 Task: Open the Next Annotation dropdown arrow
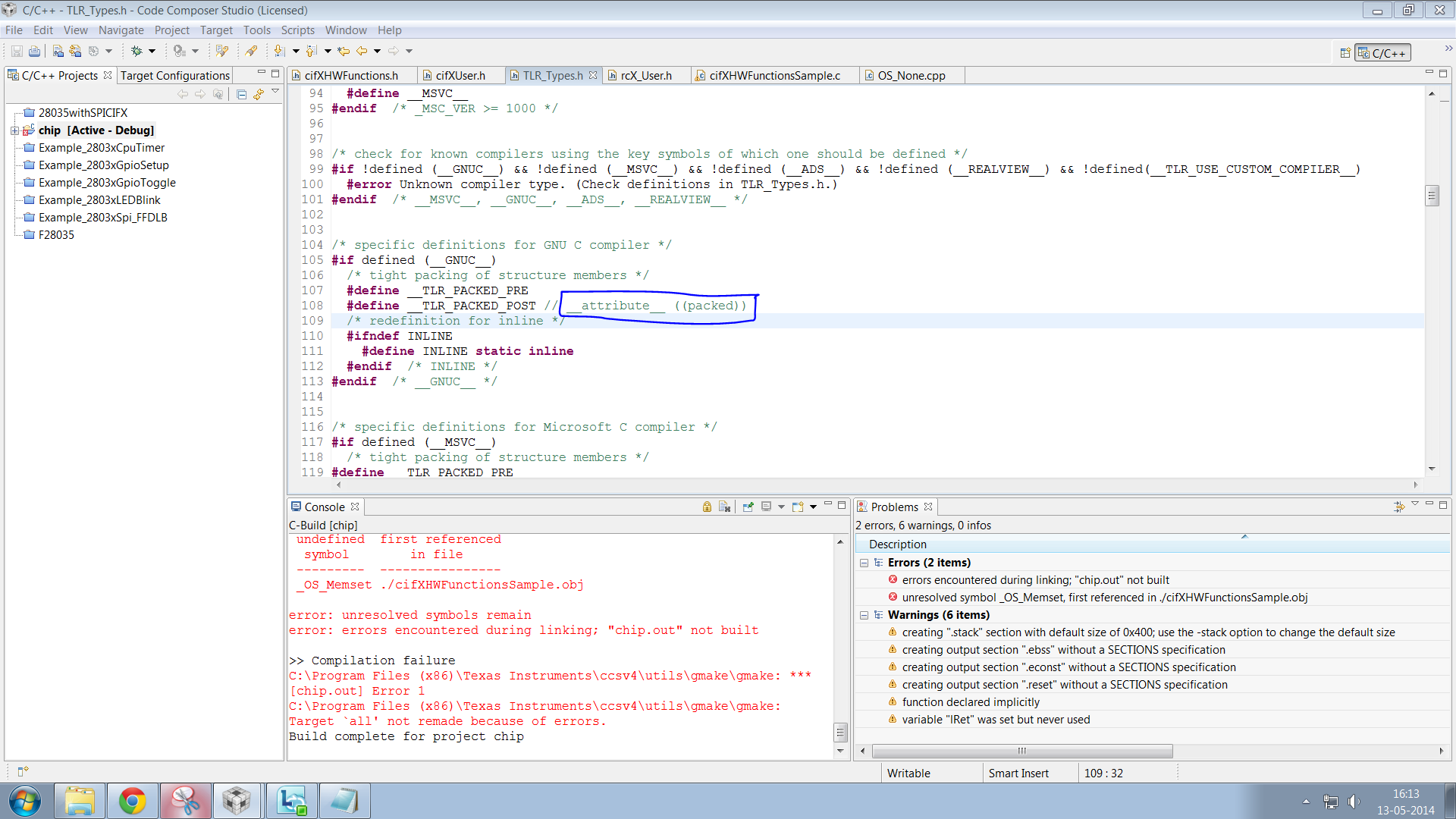(296, 51)
